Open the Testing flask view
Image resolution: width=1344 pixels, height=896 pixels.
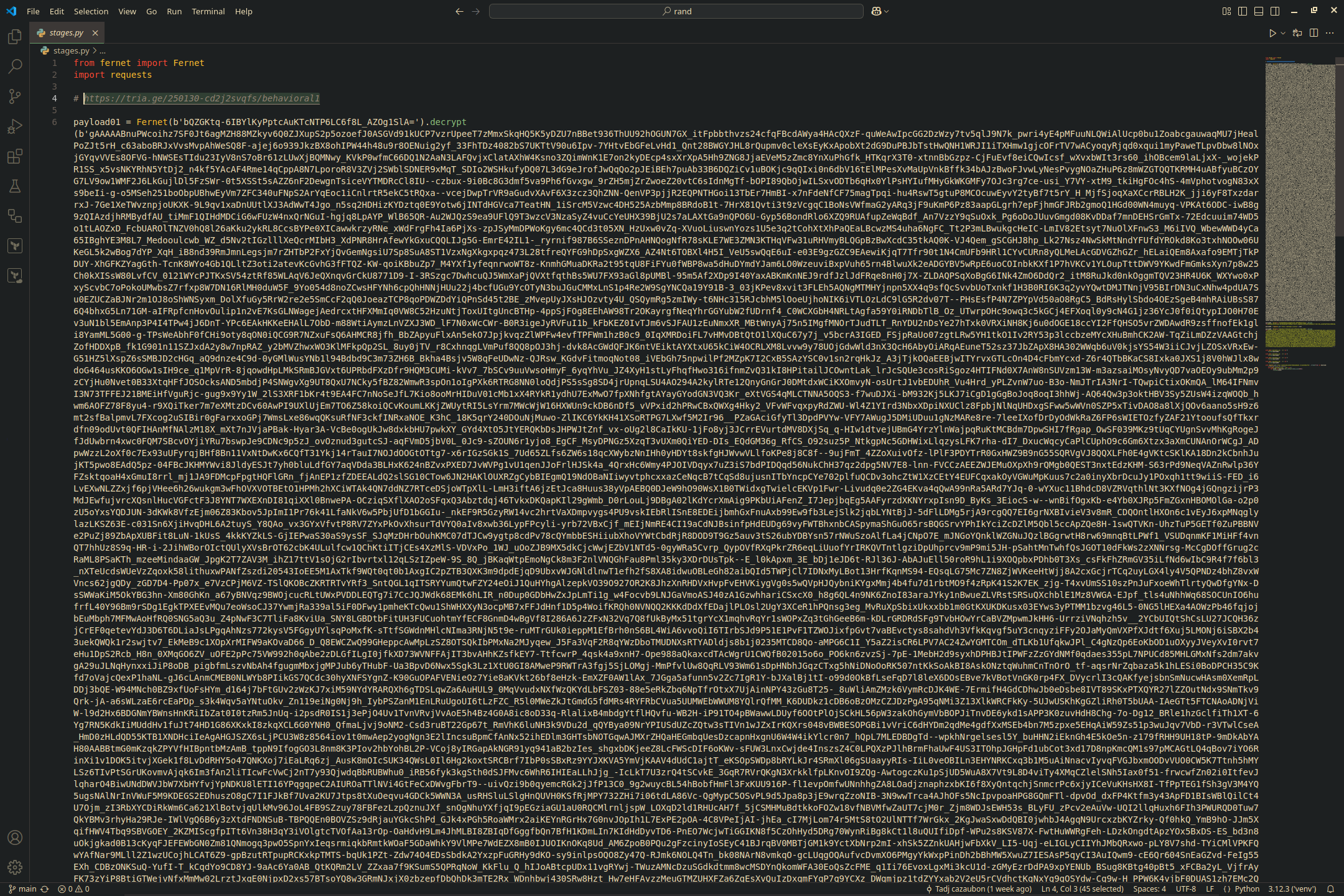tap(15, 186)
